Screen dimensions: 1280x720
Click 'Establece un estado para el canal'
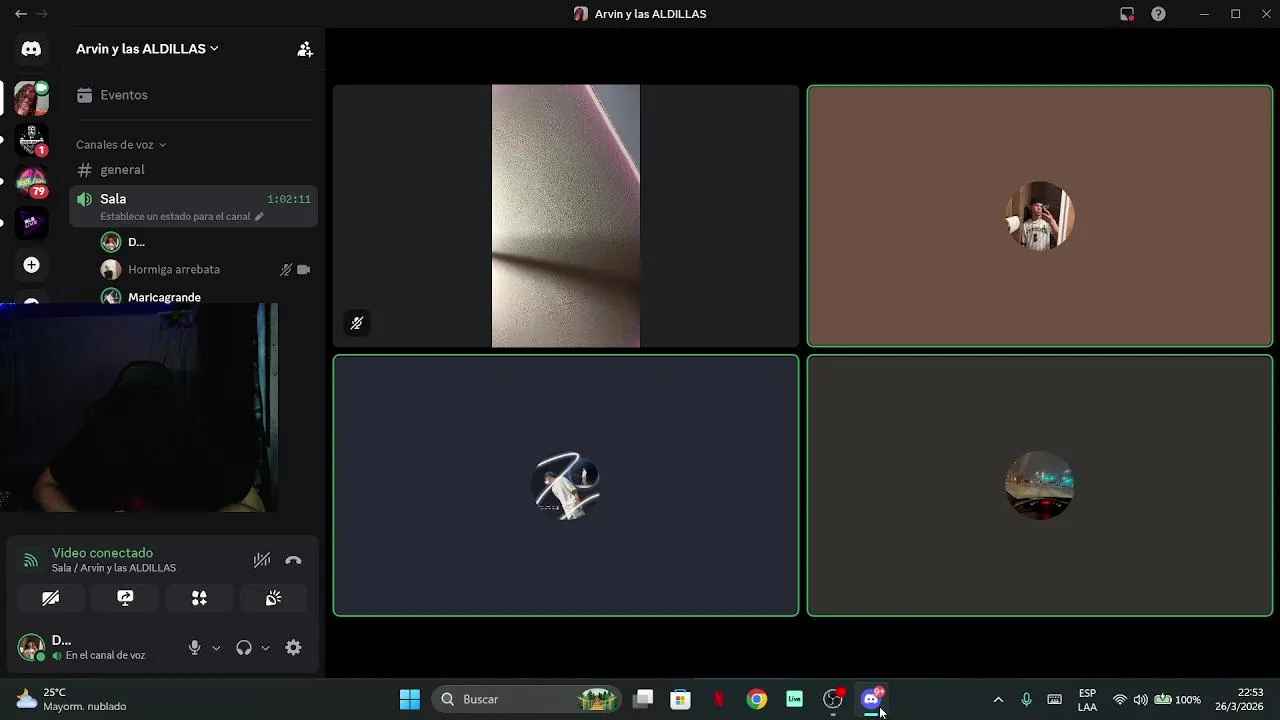tap(175, 216)
